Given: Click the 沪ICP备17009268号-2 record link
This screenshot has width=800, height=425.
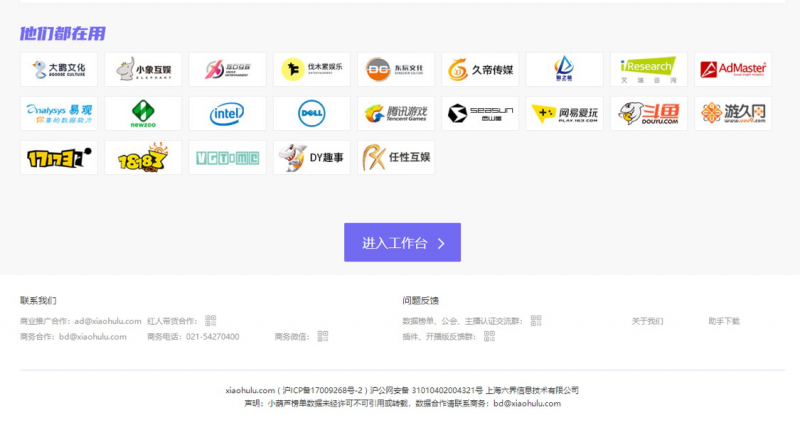Looking at the screenshot, I should click(322, 390).
